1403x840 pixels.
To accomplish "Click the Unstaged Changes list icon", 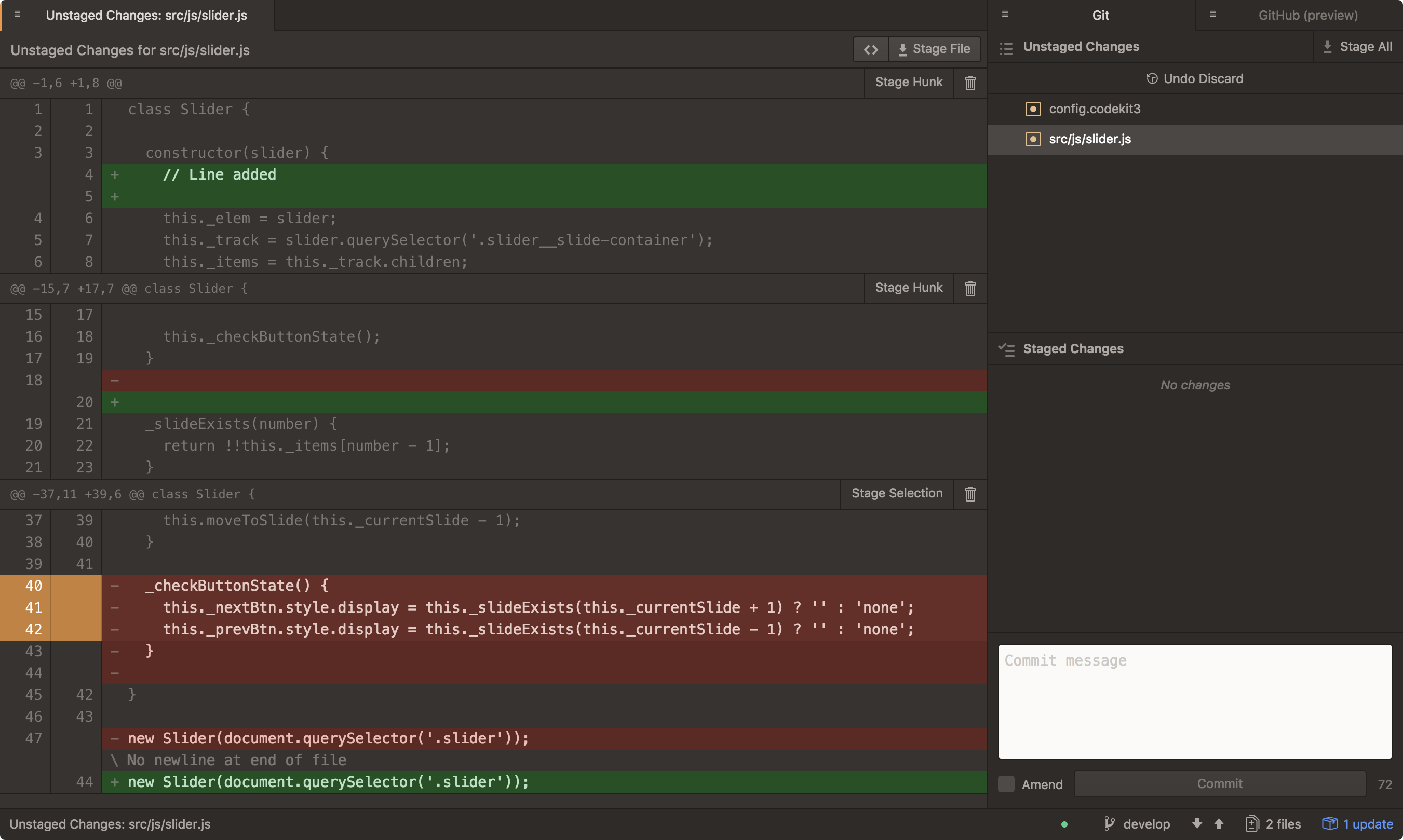I will tap(1007, 48).
